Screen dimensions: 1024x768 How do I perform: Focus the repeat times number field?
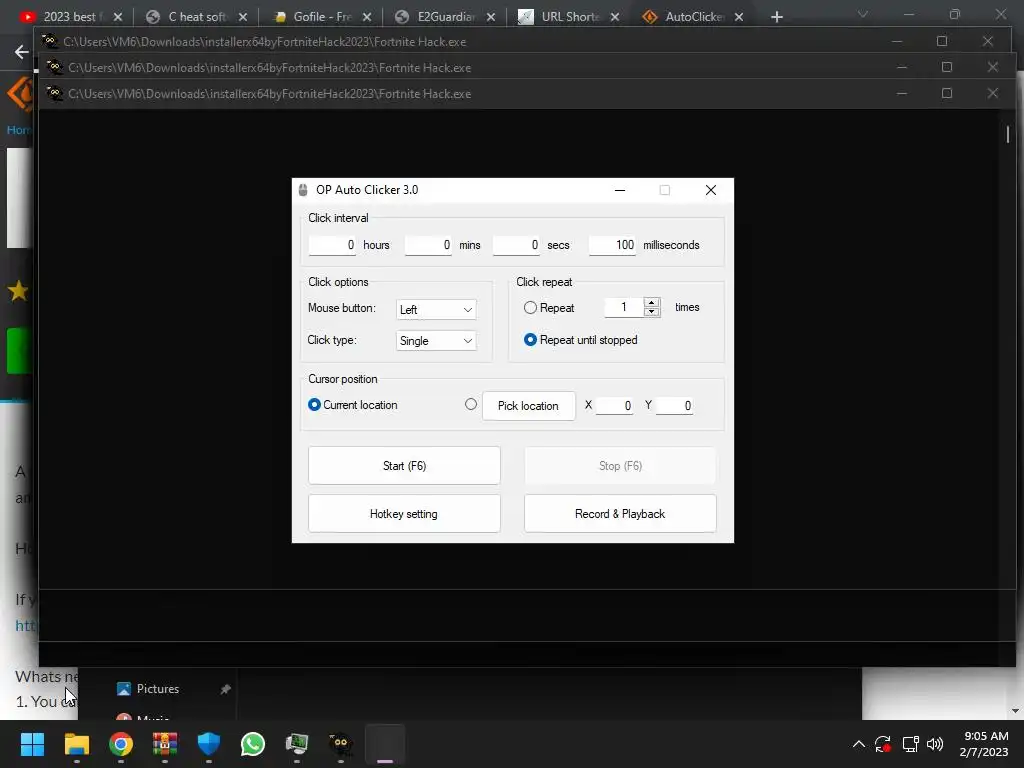tap(624, 307)
